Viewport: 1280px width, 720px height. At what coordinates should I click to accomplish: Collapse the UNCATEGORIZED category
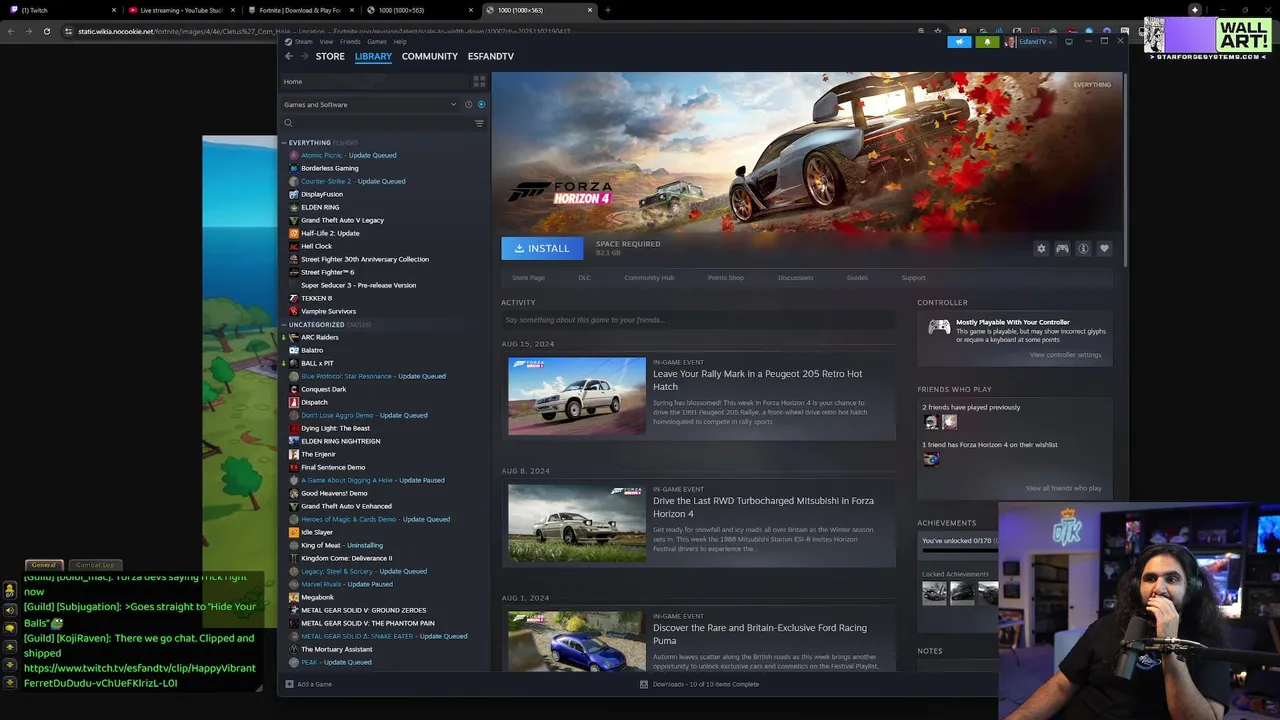point(284,325)
